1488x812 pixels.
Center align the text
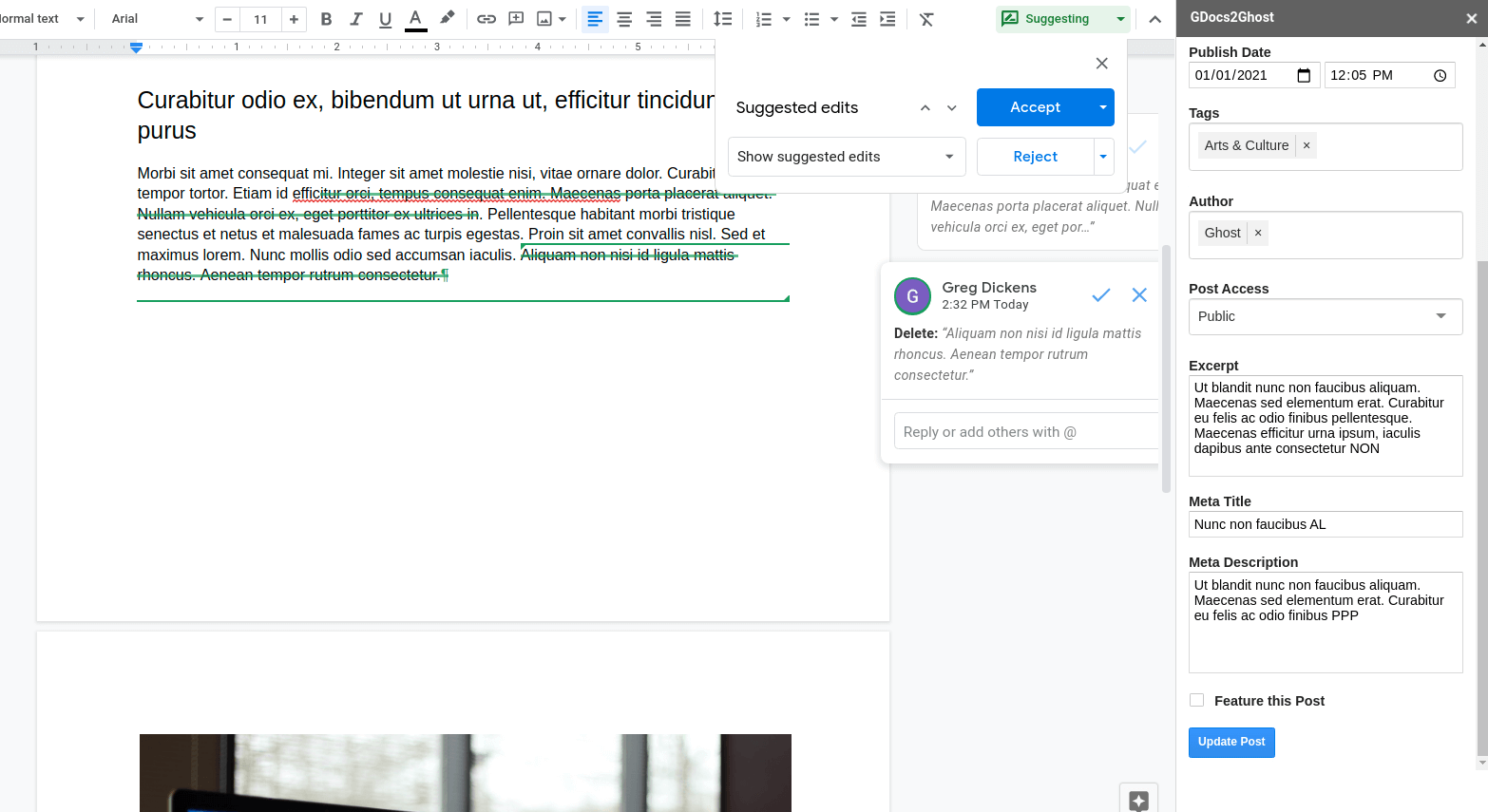[x=624, y=19]
